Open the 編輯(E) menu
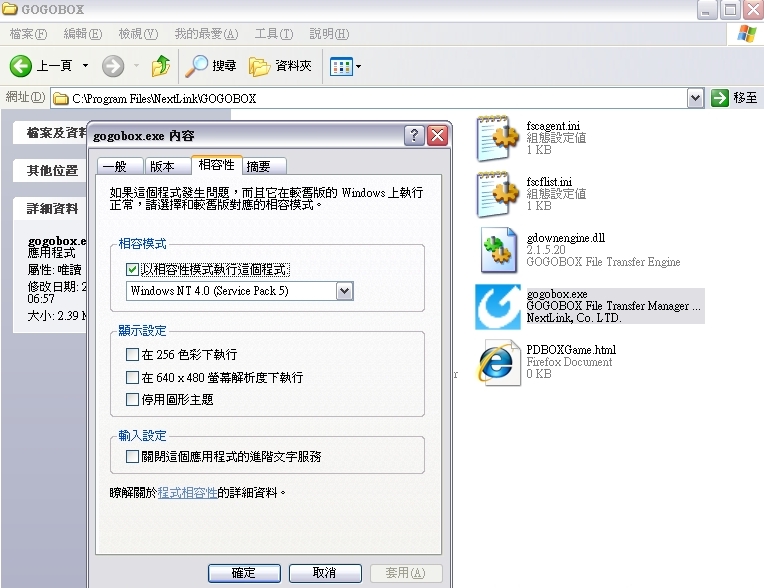This screenshot has height=588, width=764. 83,34
